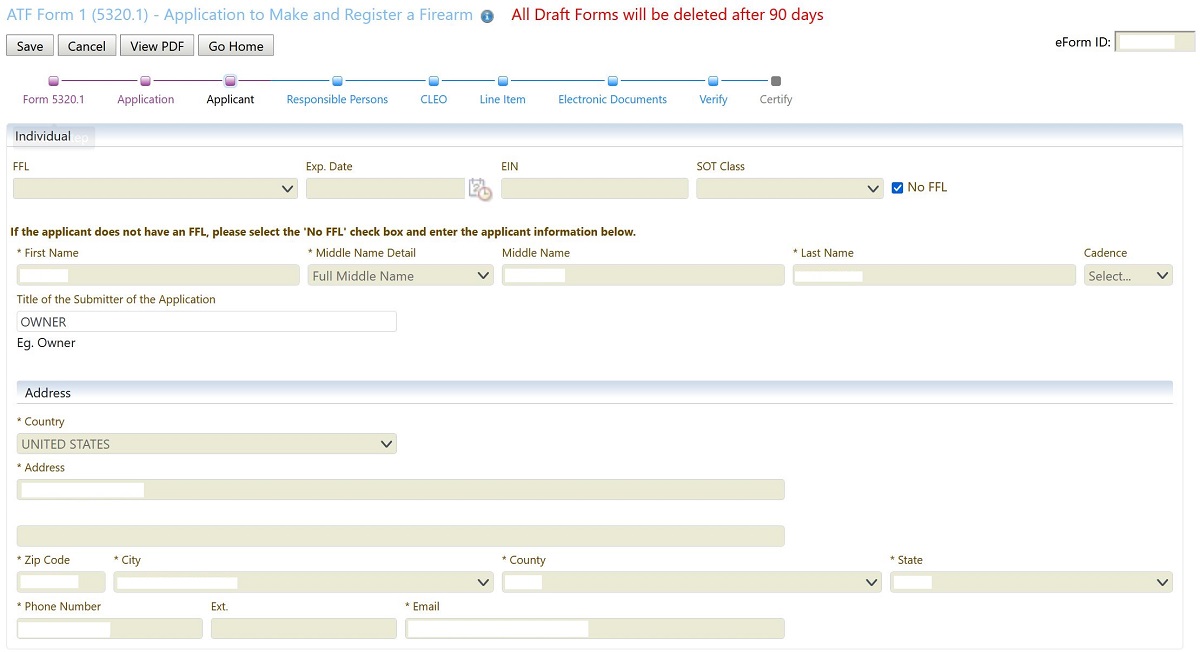1200x652 pixels.
Task: Open the Exp. Date calendar picker icon
Action: pos(480,189)
